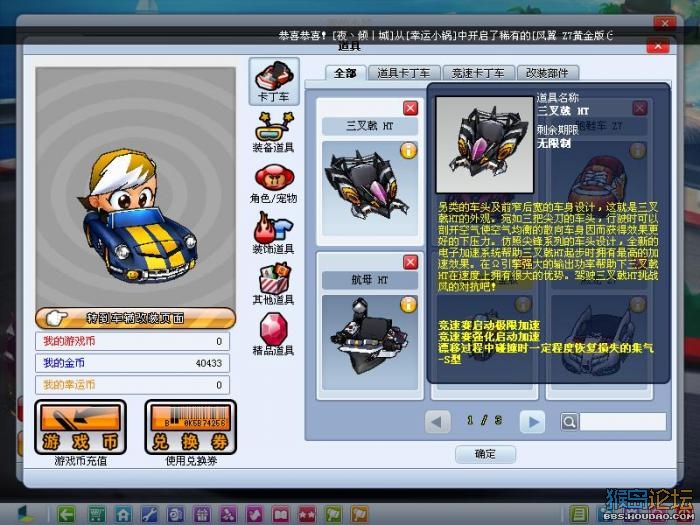
Task: Remove the 航母 HT kart with red X
Action: (x=410, y=262)
